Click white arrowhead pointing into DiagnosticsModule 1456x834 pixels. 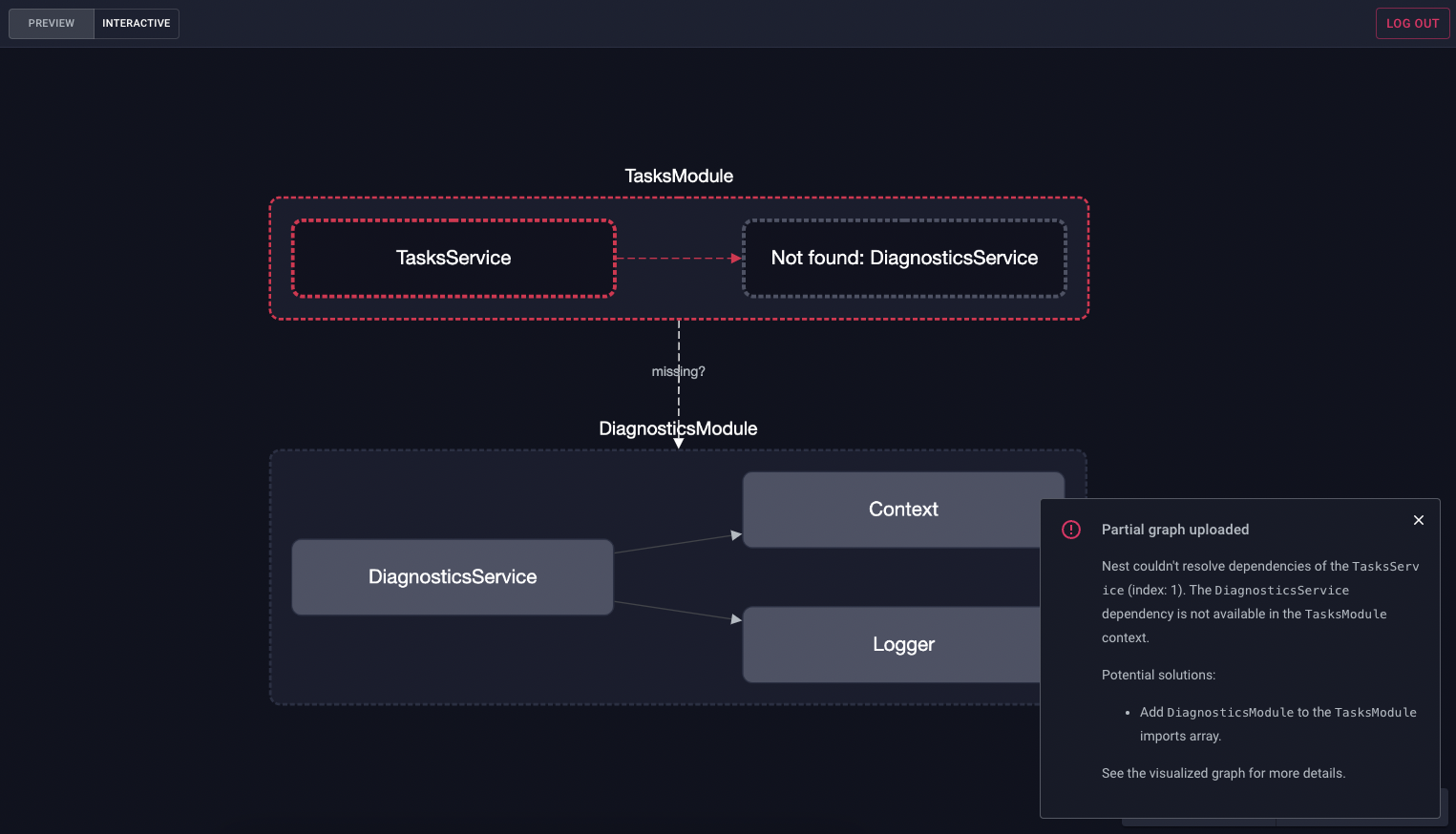point(679,443)
